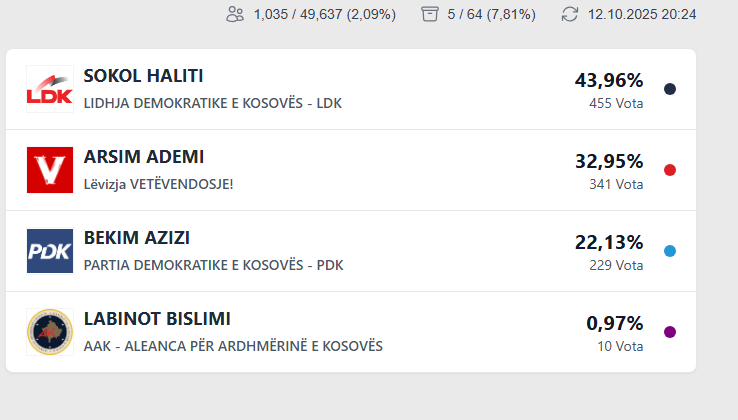This screenshot has width=738, height=420.
Task: Click the AAK party emblem
Action: tap(49, 332)
